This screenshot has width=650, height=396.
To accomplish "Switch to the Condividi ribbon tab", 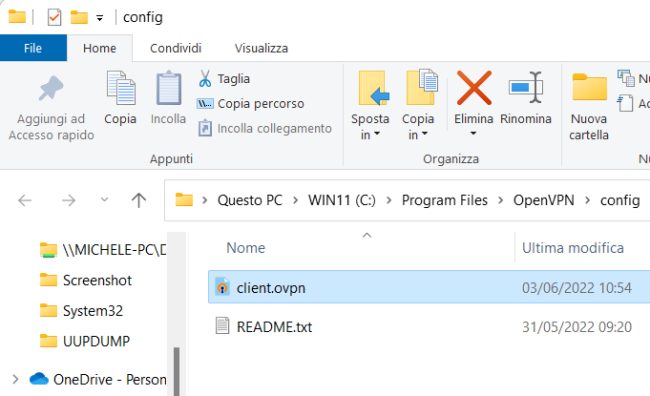I will tap(176, 48).
